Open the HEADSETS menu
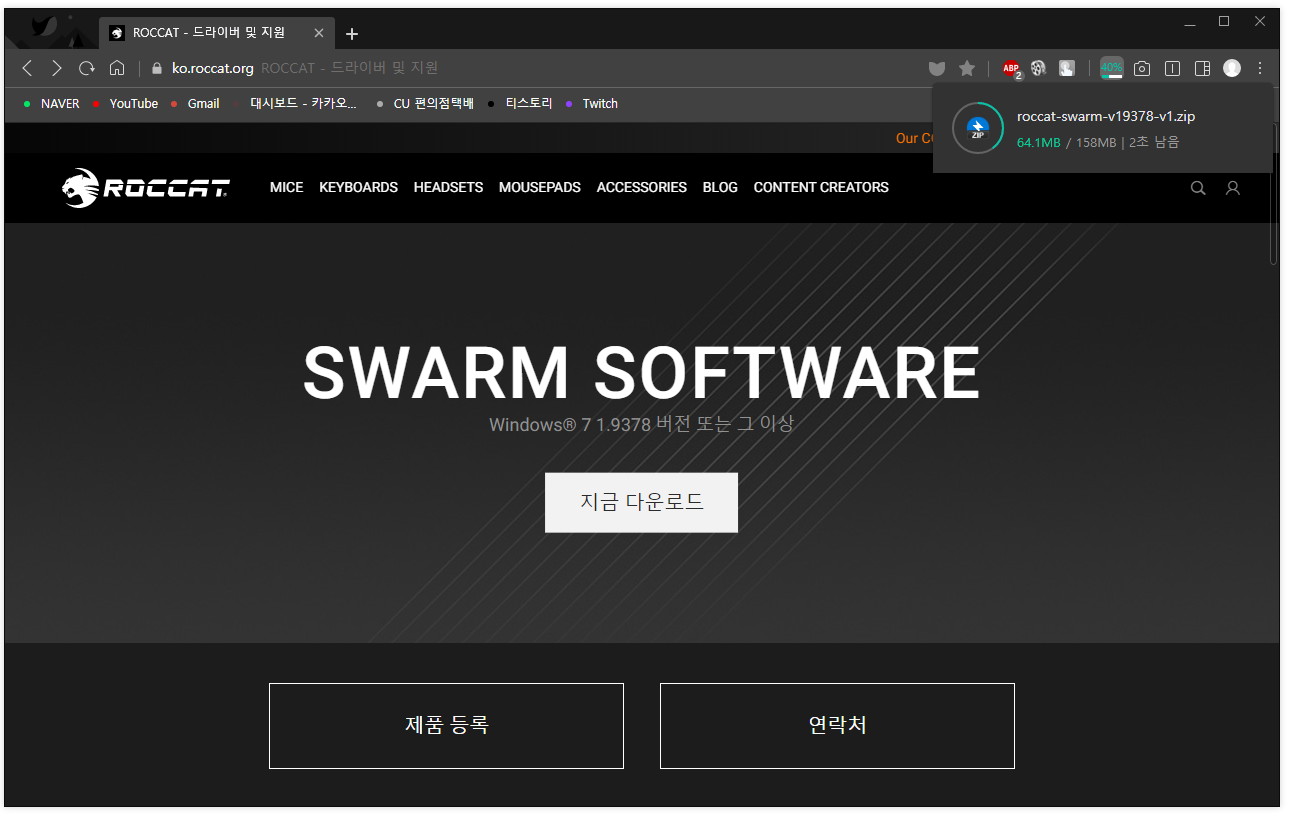Image resolution: width=1301 pixels, height=834 pixels. 448,187
